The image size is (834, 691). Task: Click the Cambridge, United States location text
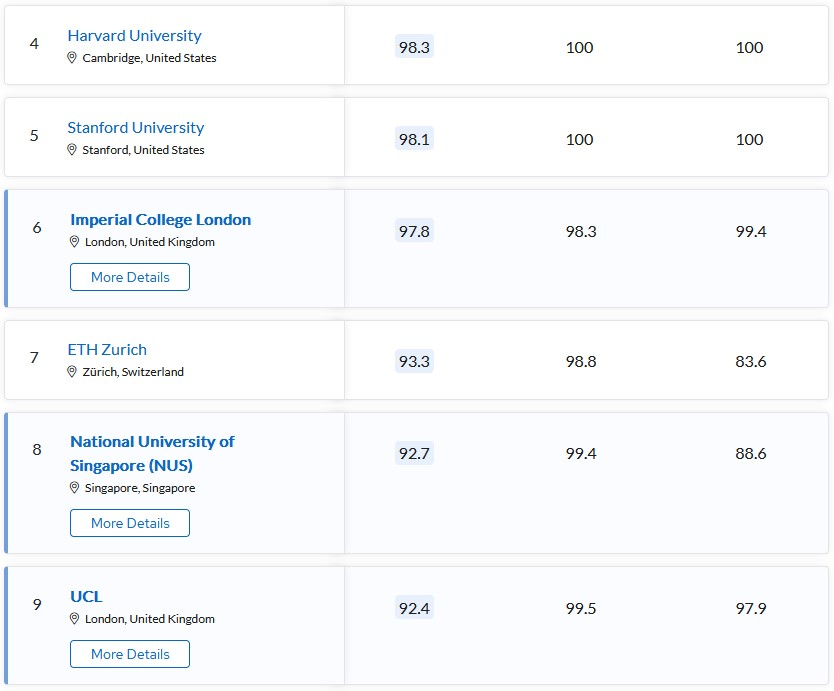click(149, 57)
